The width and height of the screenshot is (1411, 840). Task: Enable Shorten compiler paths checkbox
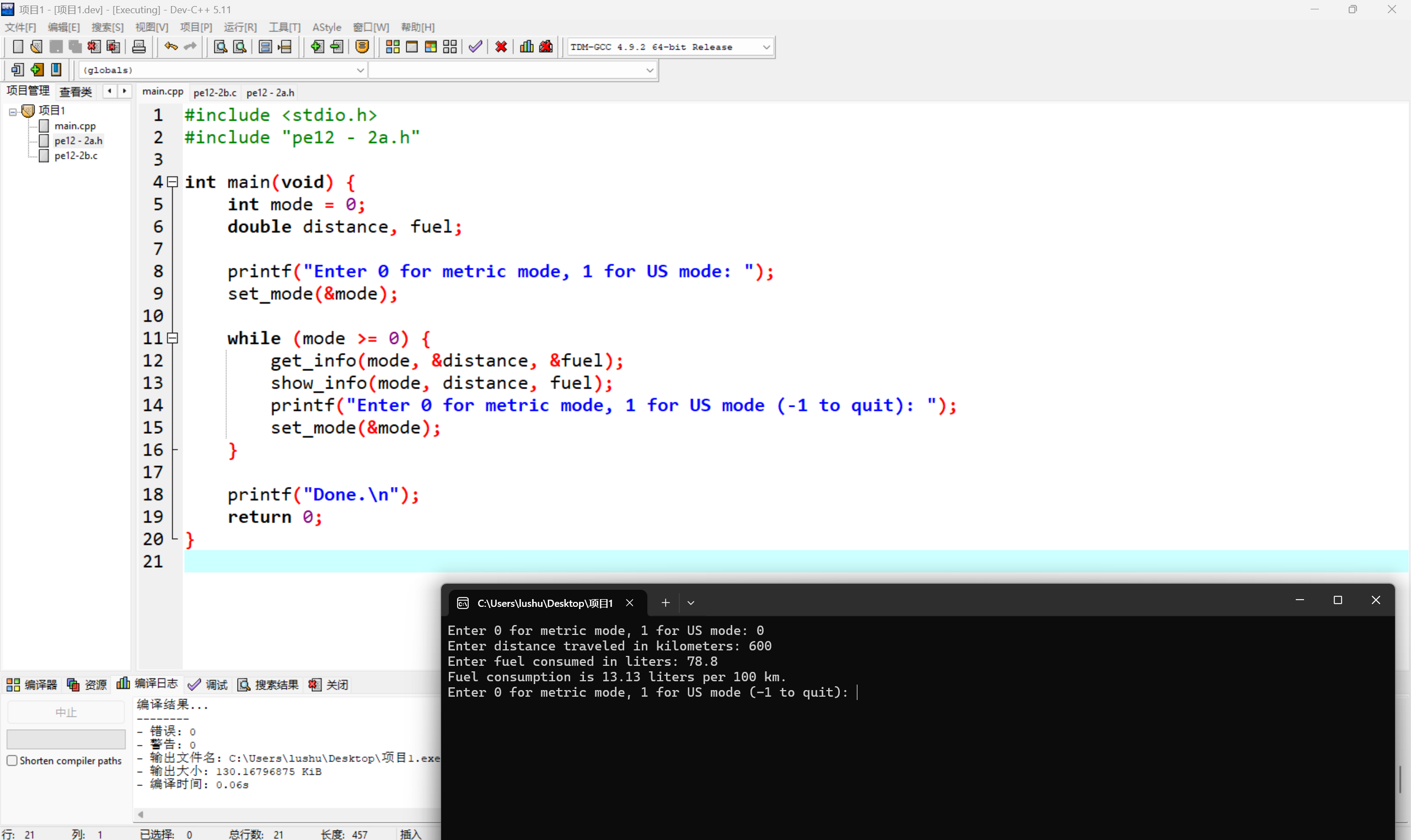tap(12, 760)
